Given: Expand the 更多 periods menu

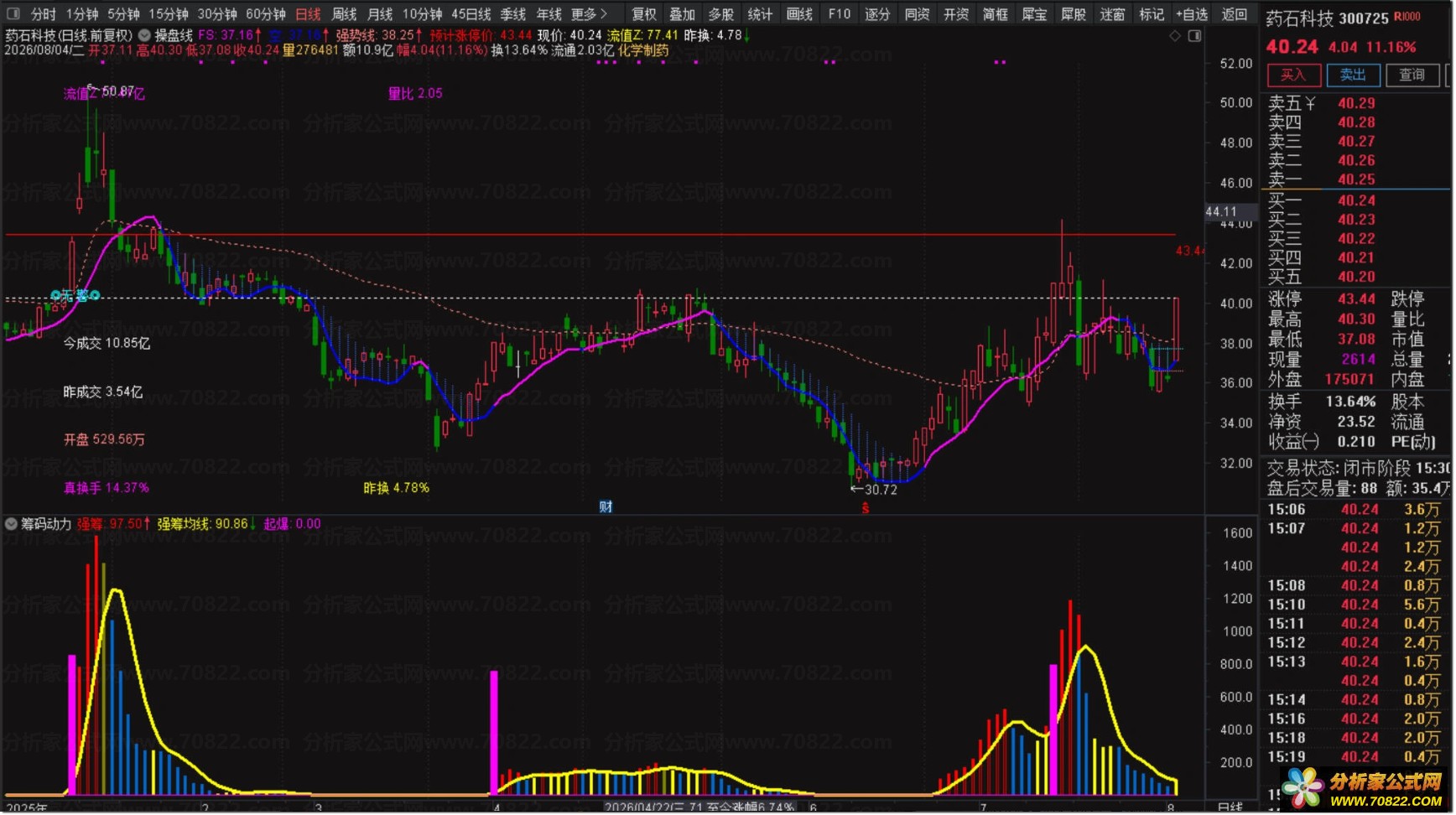Looking at the screenshot, I should (x=589, y=14).
